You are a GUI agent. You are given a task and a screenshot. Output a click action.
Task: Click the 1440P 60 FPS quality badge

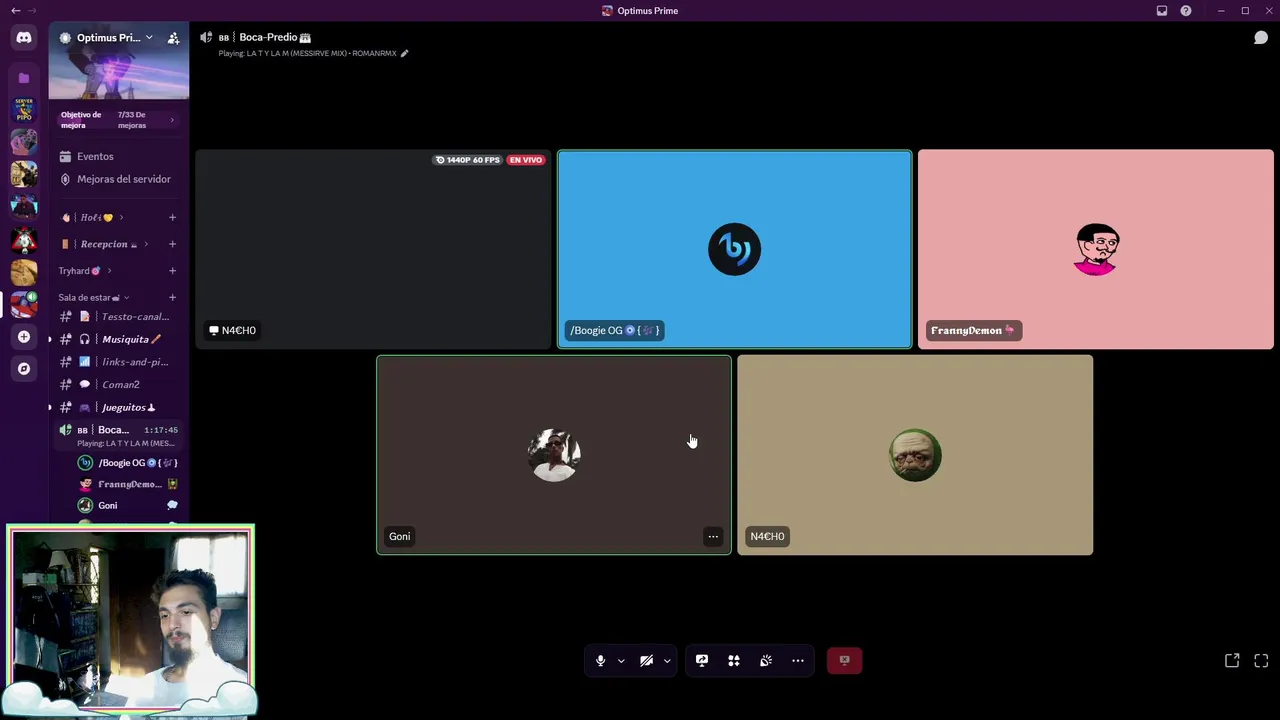(x=468, y=160)
